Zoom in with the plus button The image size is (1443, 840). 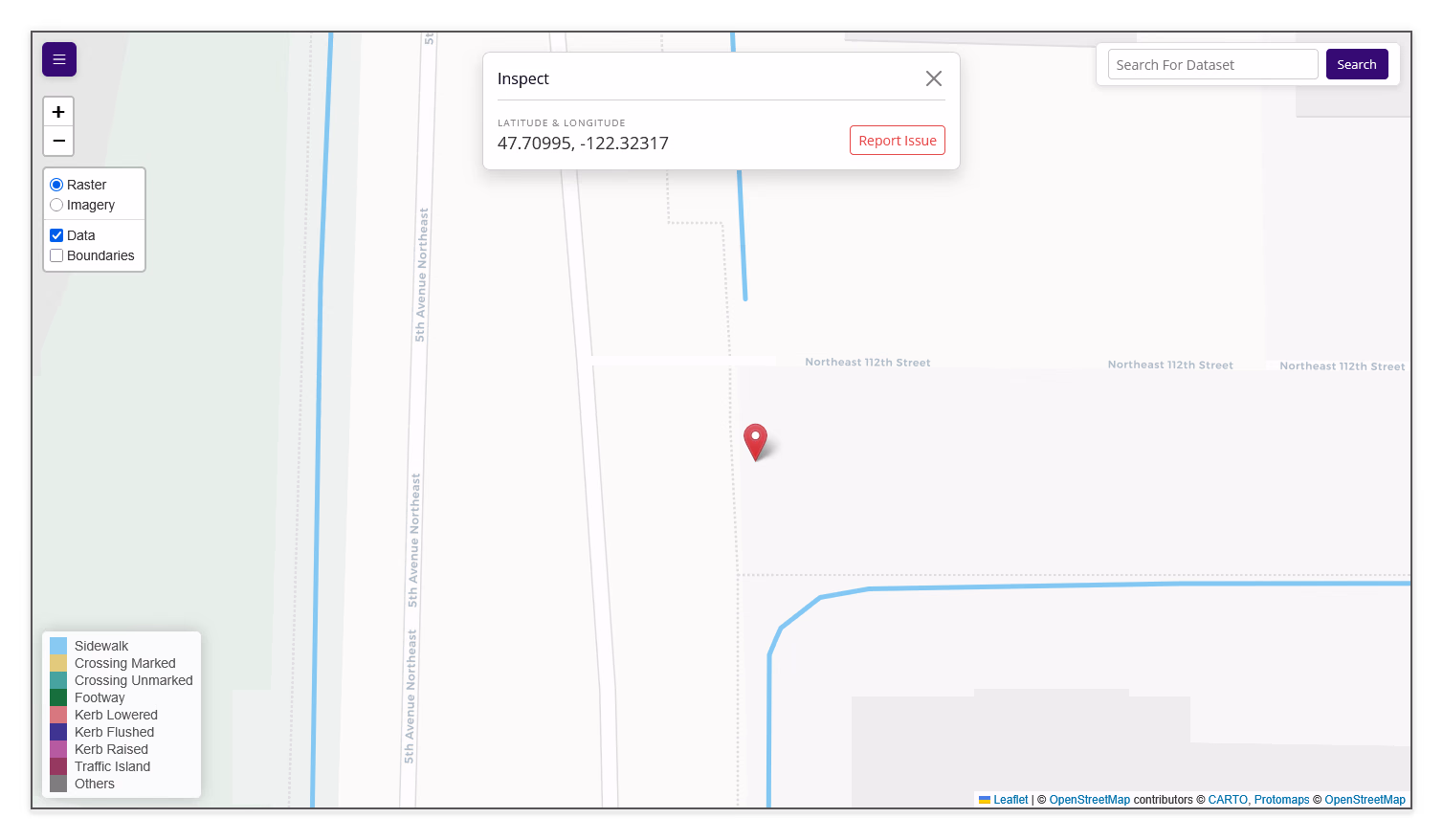(x=58, y=112)
